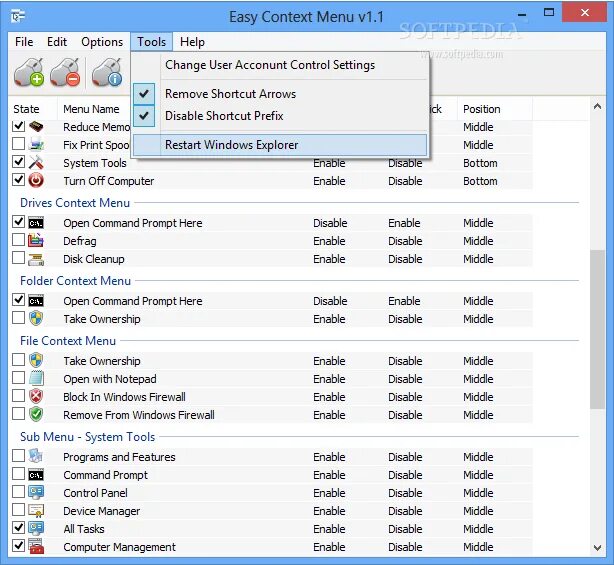Toggle Remove Shortcut Arrows menu option

[x=280, y=94]
